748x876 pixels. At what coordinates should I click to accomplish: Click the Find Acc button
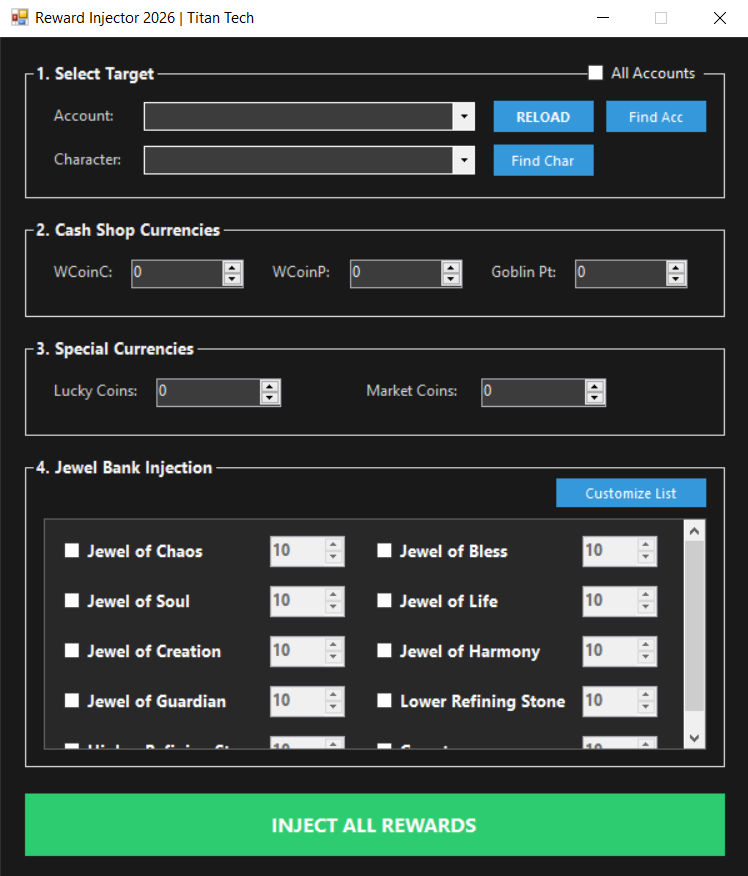click(x=655, y=117)
